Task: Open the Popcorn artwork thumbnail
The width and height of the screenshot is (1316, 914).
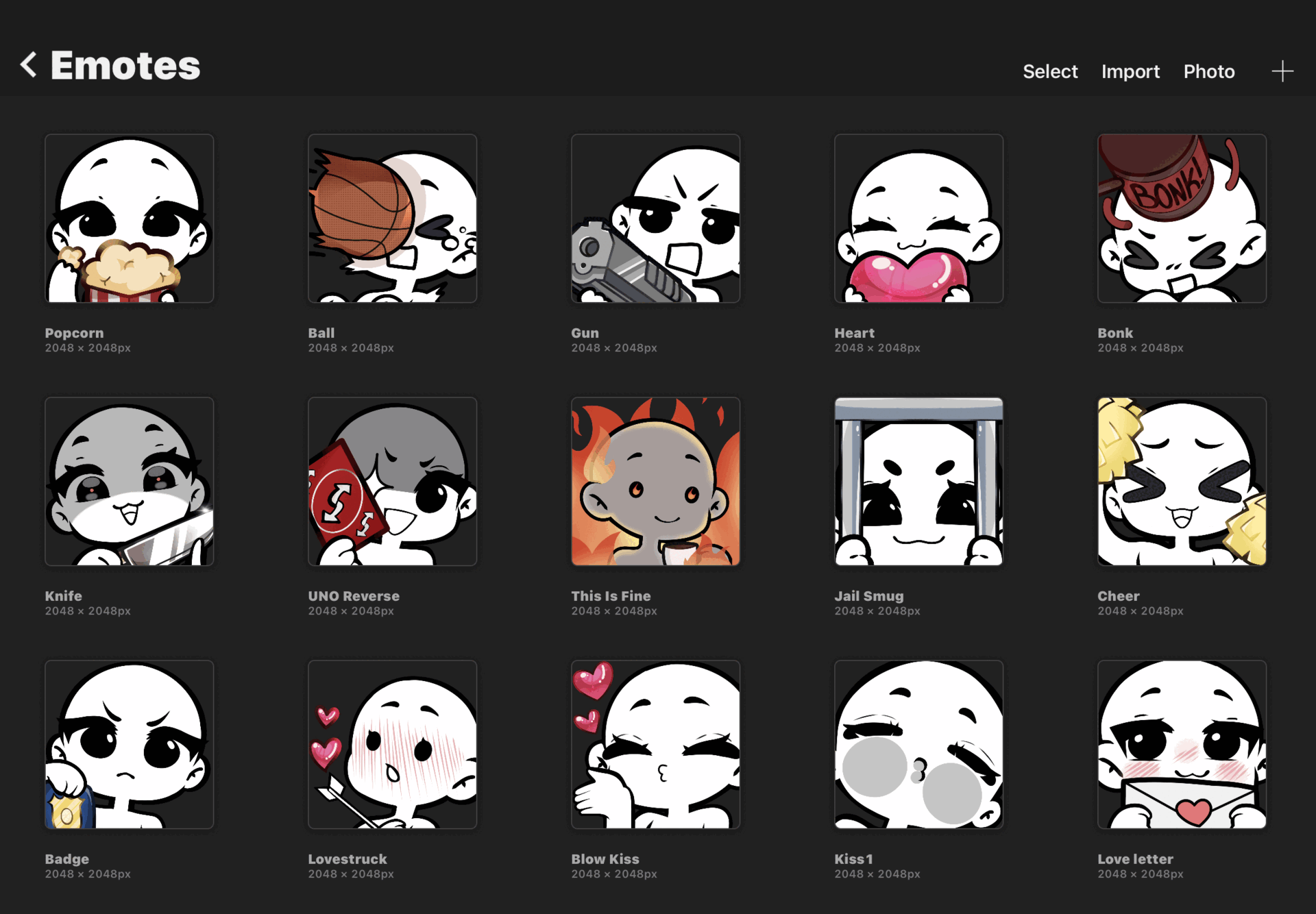Action: click(x=130, y=219)
